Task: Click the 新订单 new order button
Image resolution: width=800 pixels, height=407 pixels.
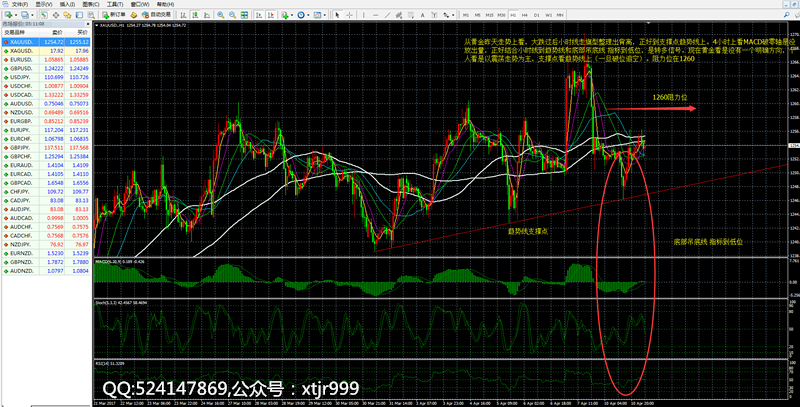Action: coord(114,15)
